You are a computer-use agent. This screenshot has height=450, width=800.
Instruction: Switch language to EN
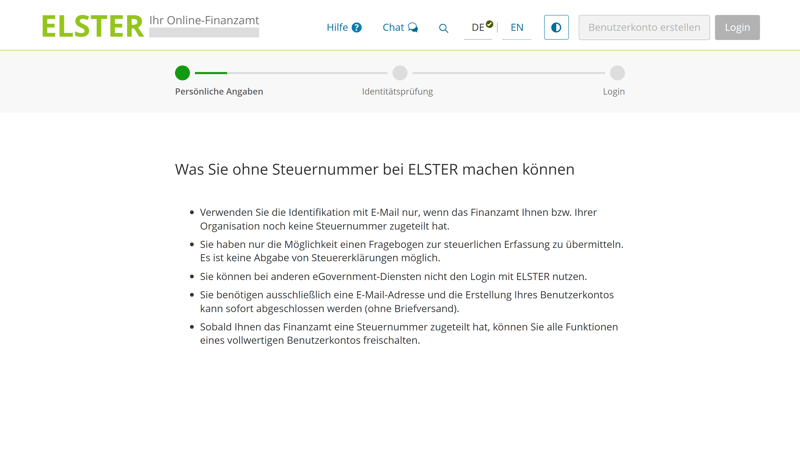pyautogui.click(x=517, y=28)
